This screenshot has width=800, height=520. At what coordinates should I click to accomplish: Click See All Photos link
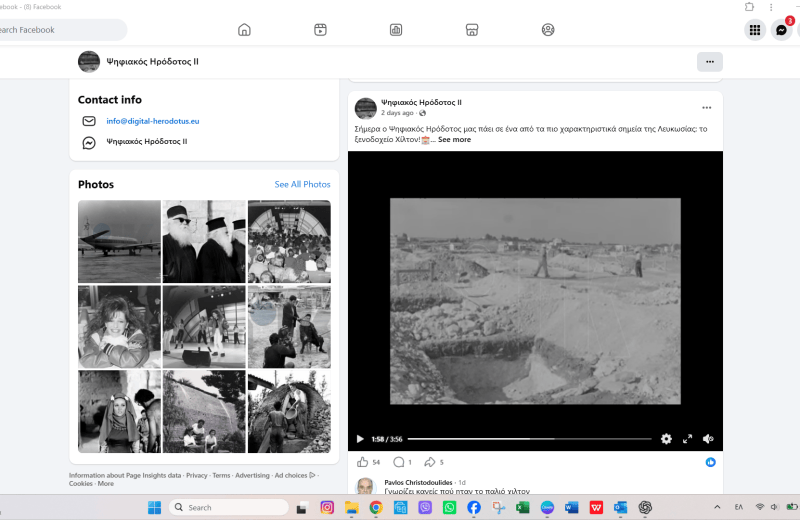tap(302, 184)
